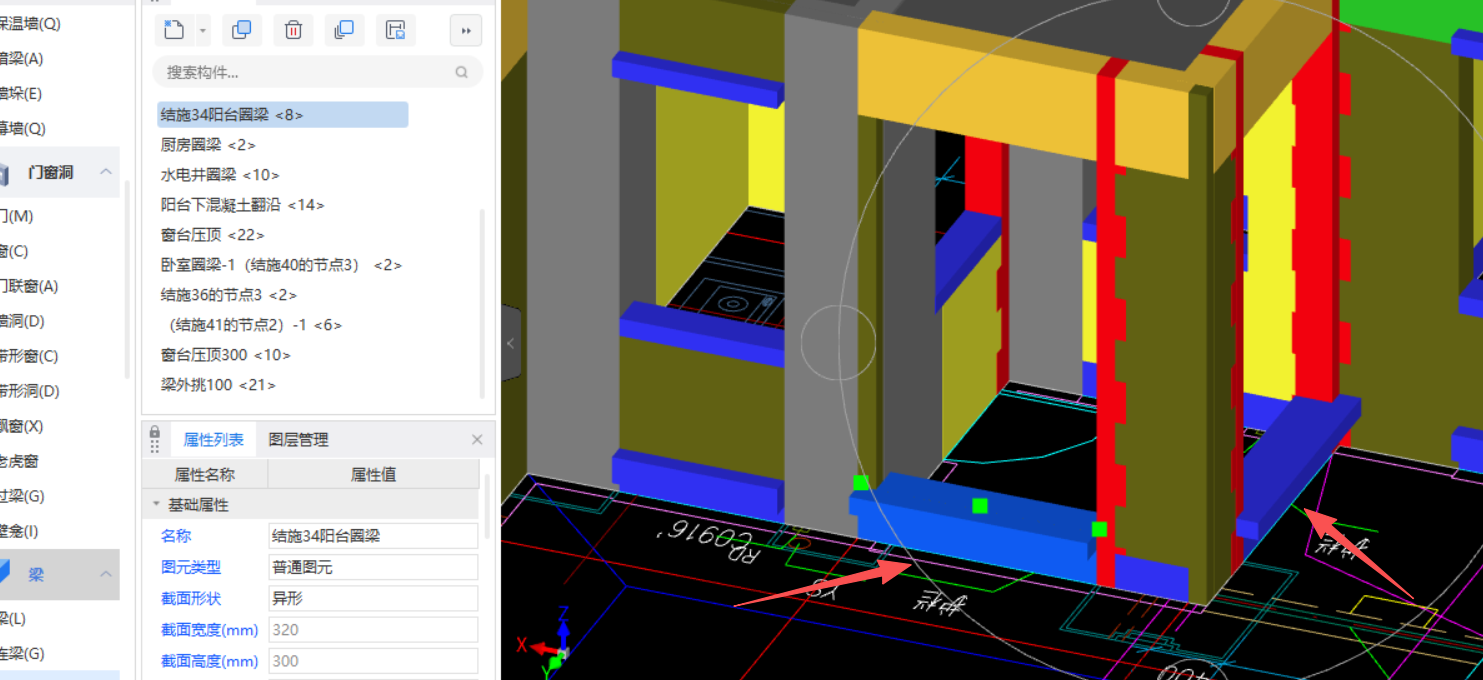Click the New component icon
Image resolution: width=1483 pixels, height=680 pixels.
174,30
